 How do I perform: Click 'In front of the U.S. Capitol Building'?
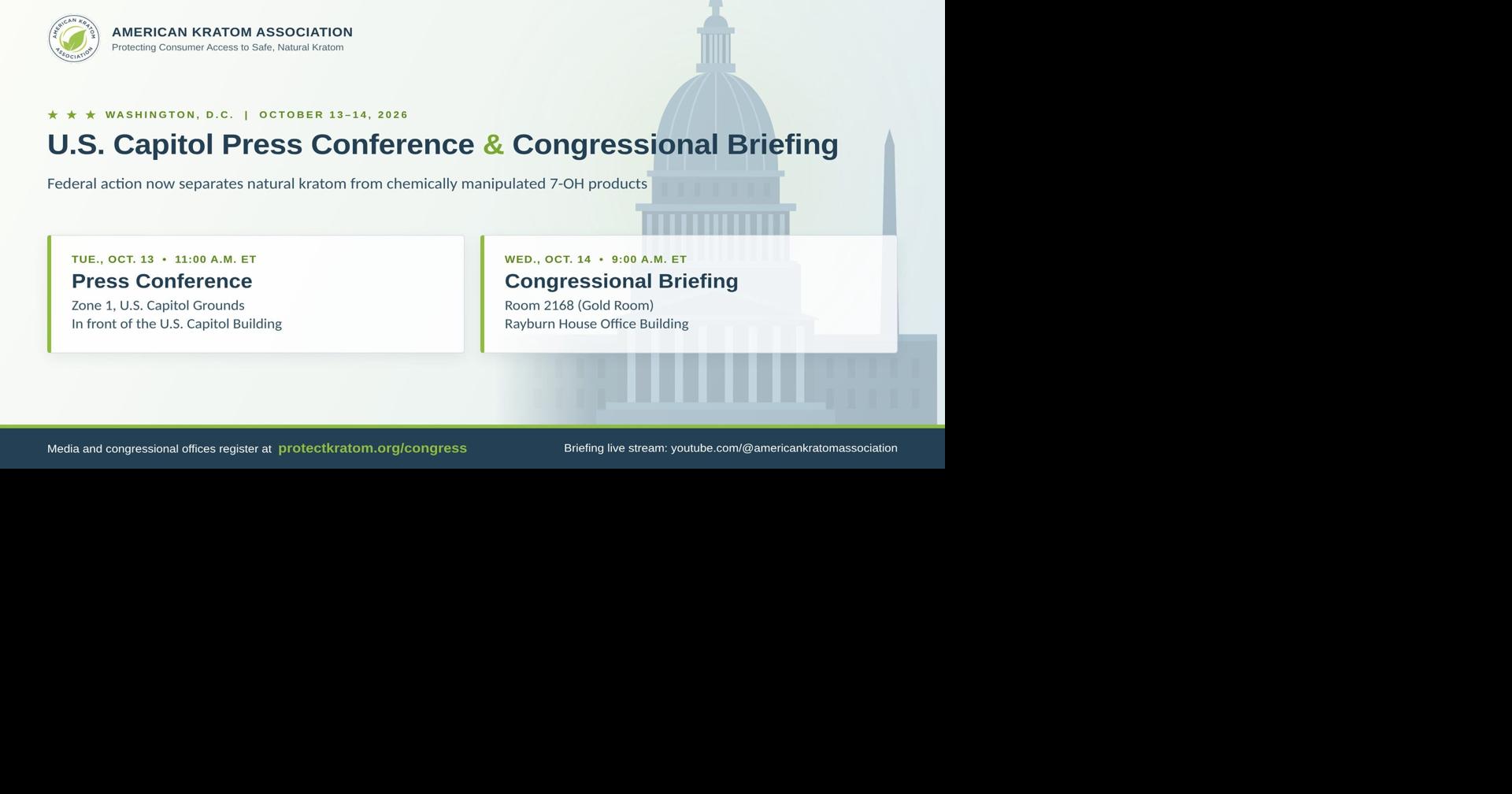[x=176, y=324]
